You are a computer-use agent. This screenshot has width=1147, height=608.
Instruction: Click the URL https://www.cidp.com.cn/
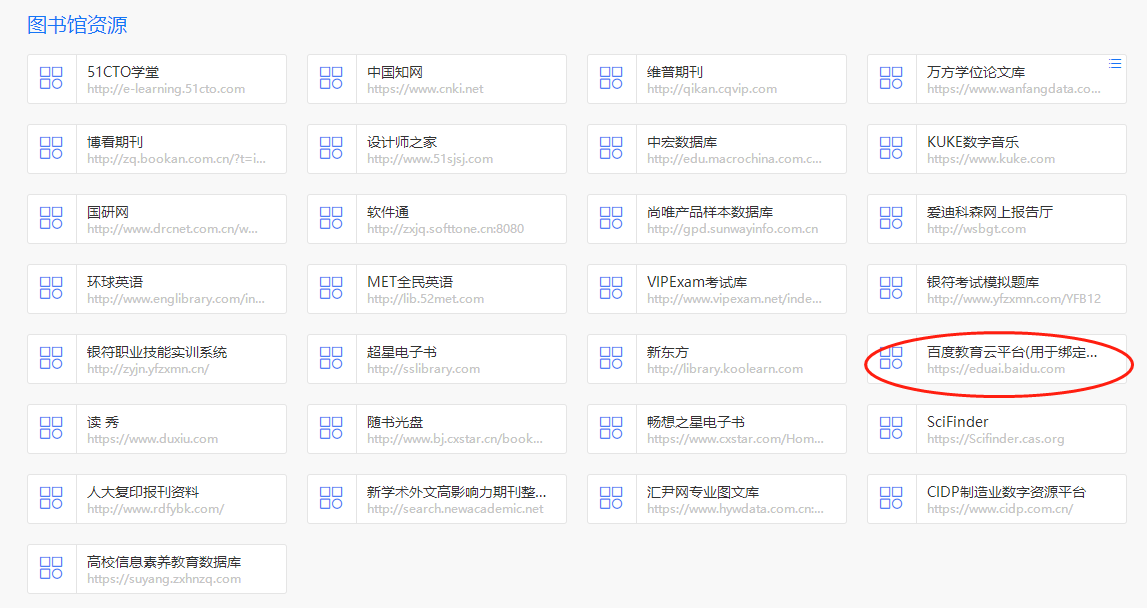click(1000, 508)
